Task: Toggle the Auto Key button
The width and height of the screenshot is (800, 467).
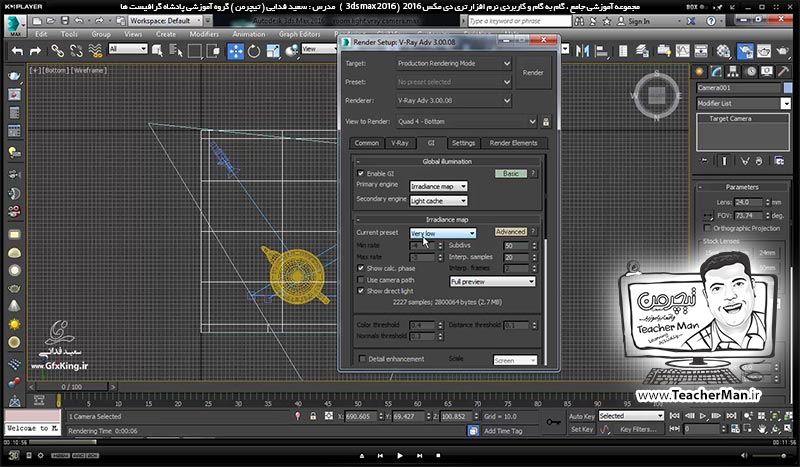Action: coord(582,416)
